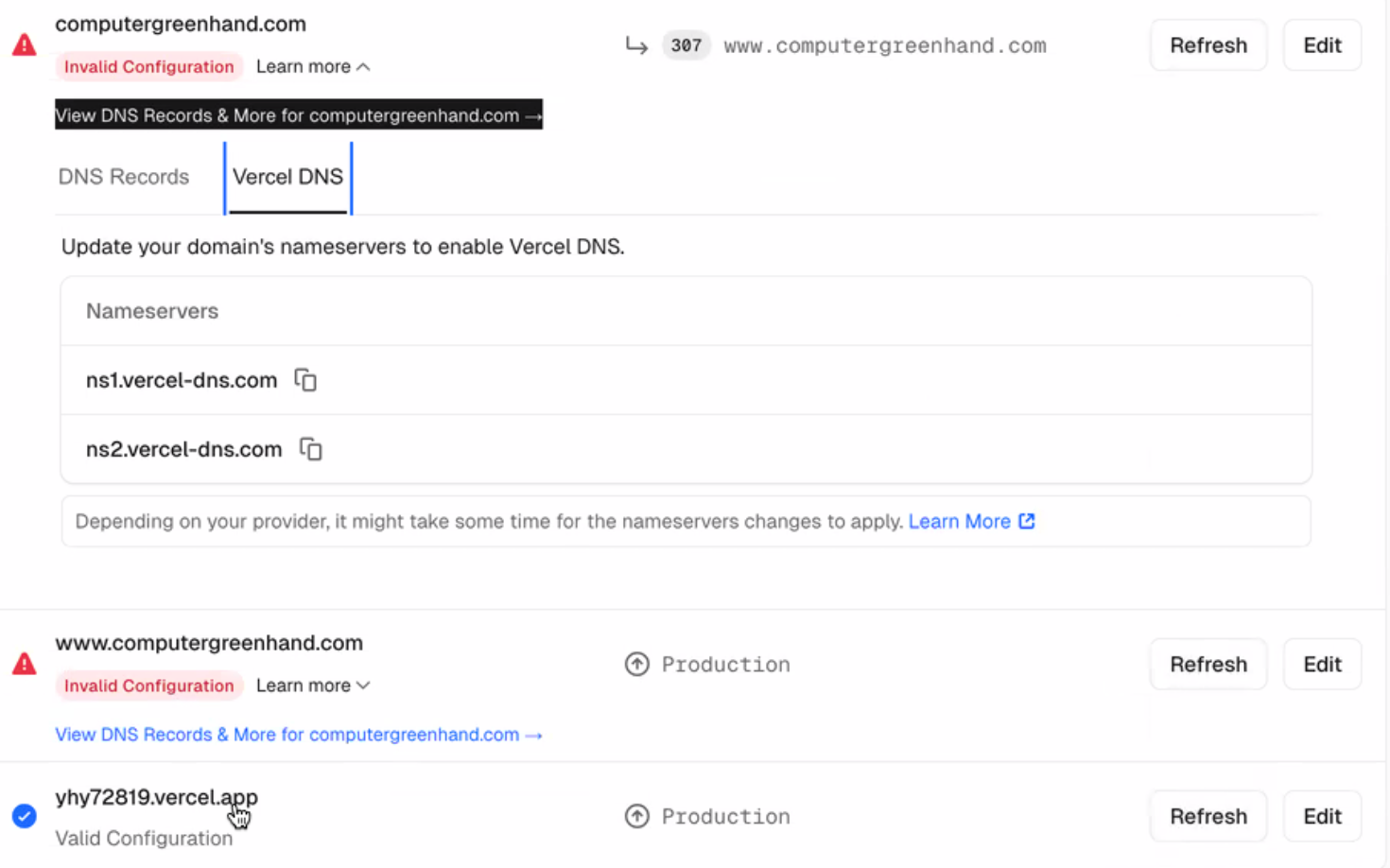The height and width of the screenshot is (868, 1390).
Task: Open the blue View DNS Records link
Action: (299, 735)
